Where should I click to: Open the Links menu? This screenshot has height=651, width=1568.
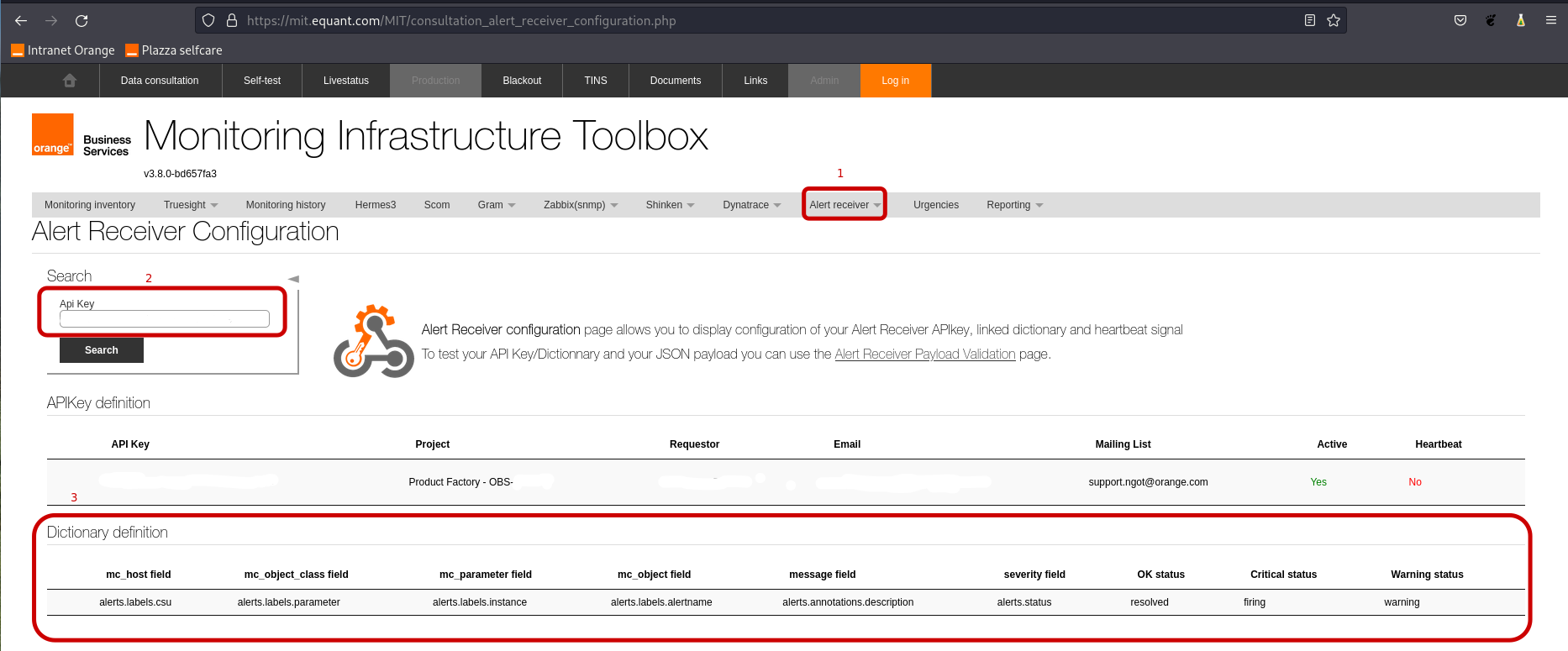click(x=755, y=81)
